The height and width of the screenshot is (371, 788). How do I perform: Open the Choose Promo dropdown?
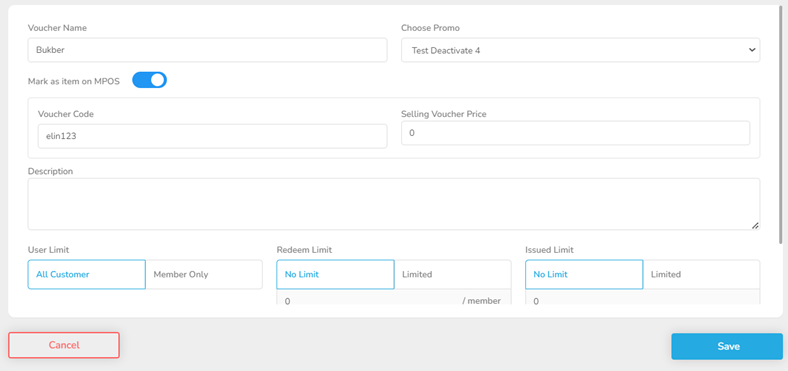pyautogui.click(x=580, y=50)
